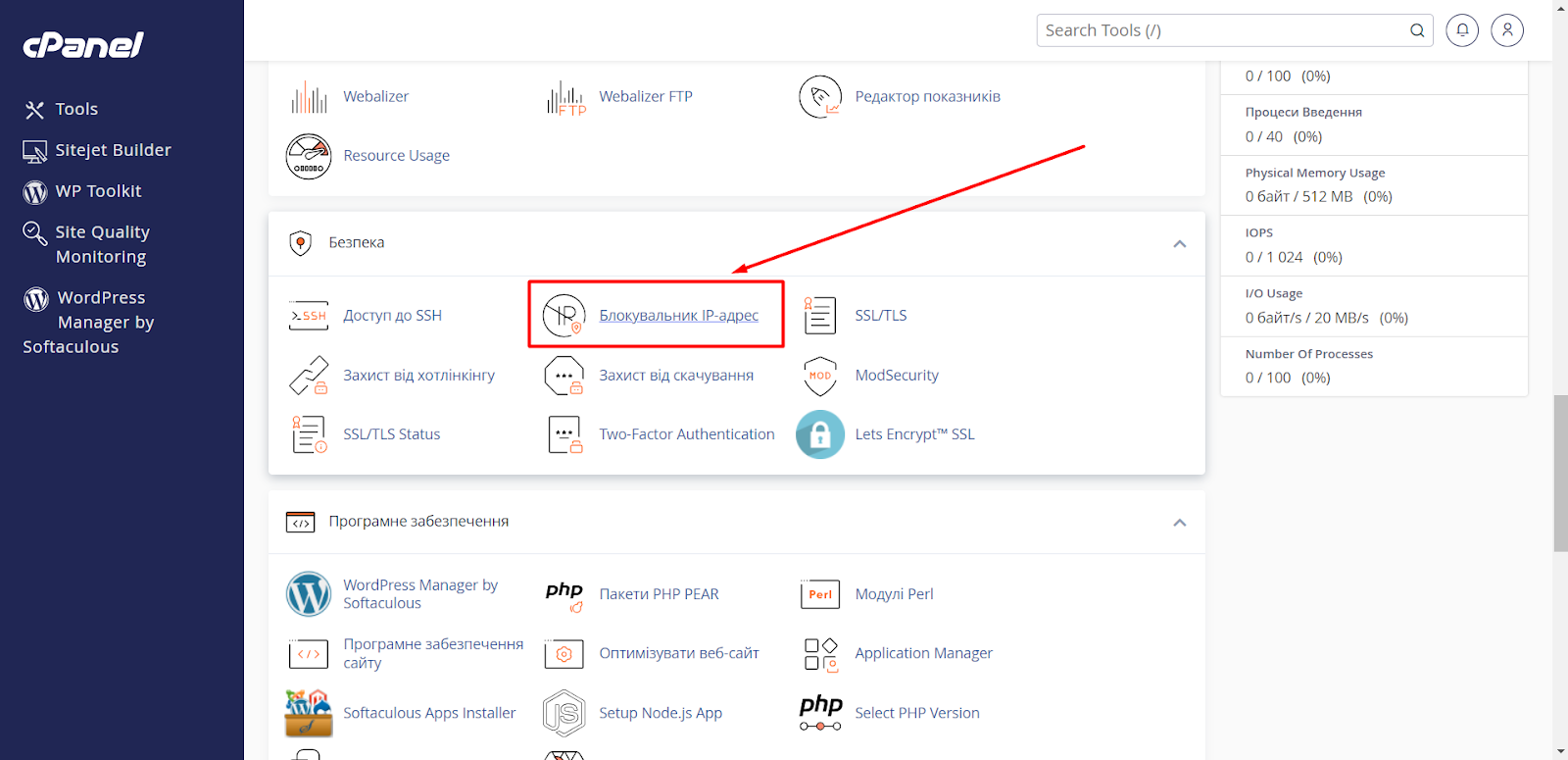This screenshot has width=1568, height=760.
Task: Click the Physical Memory Usage label
Action: pyautogui.click(x=1315, y=174)
